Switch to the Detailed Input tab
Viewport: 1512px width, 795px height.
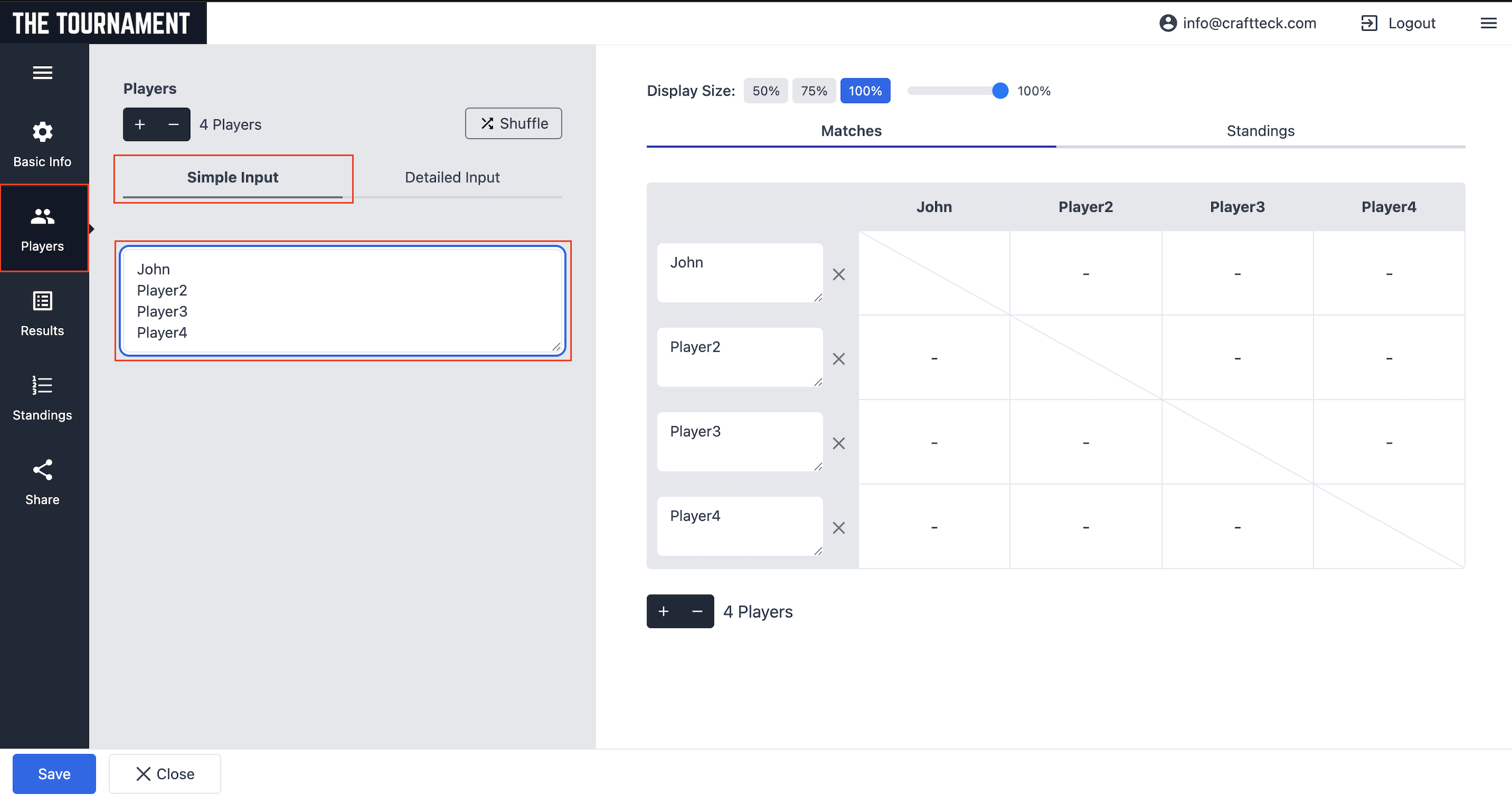point(452,177)
